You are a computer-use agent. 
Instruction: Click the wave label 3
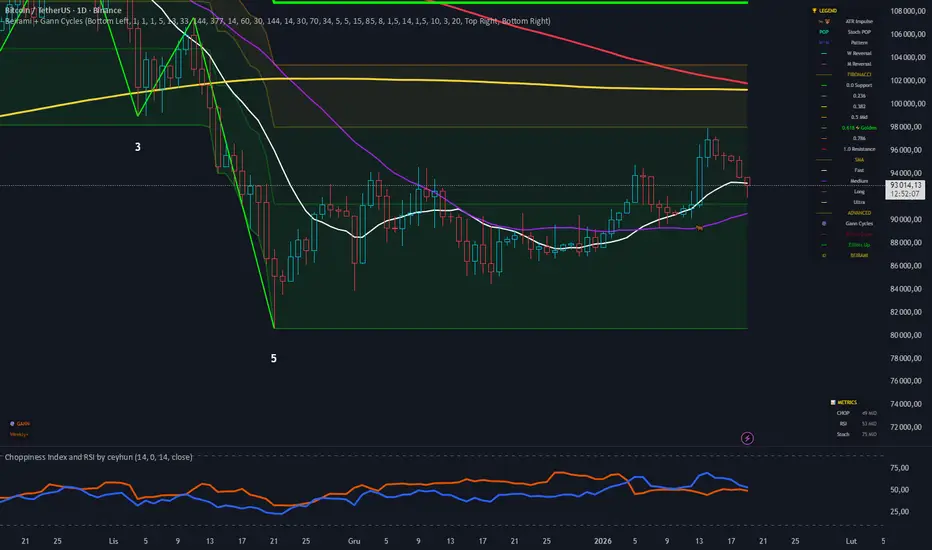tap(137, 147)
